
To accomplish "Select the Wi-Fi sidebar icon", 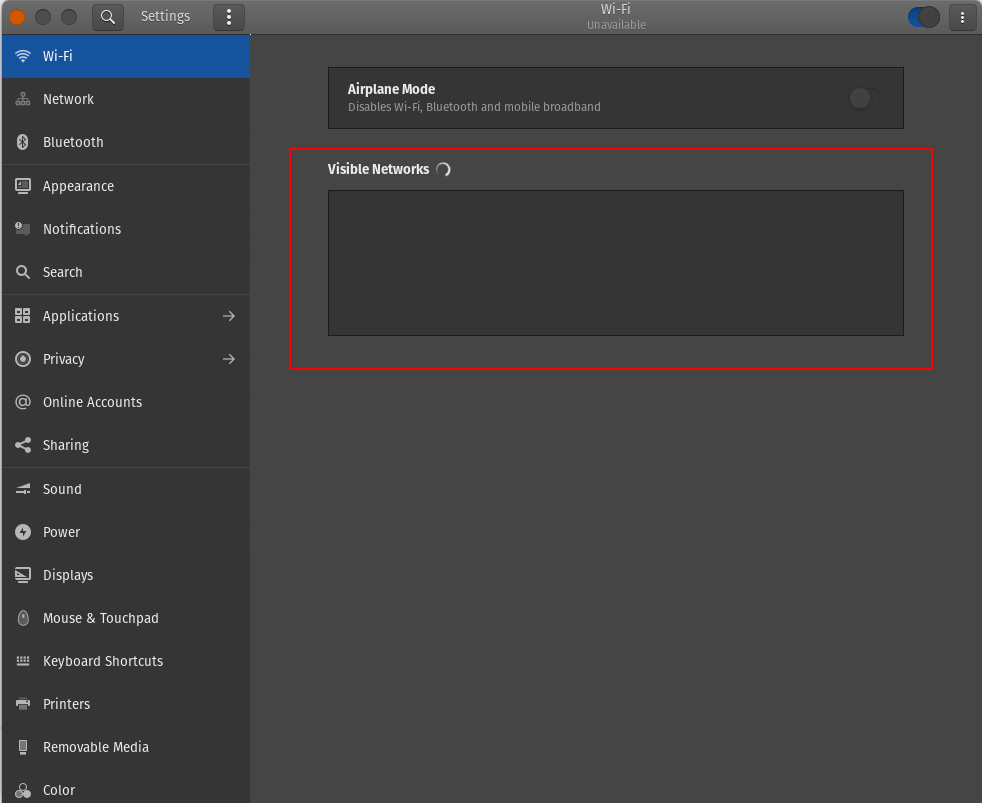I will pyautogui.click(x=22, y=56).
